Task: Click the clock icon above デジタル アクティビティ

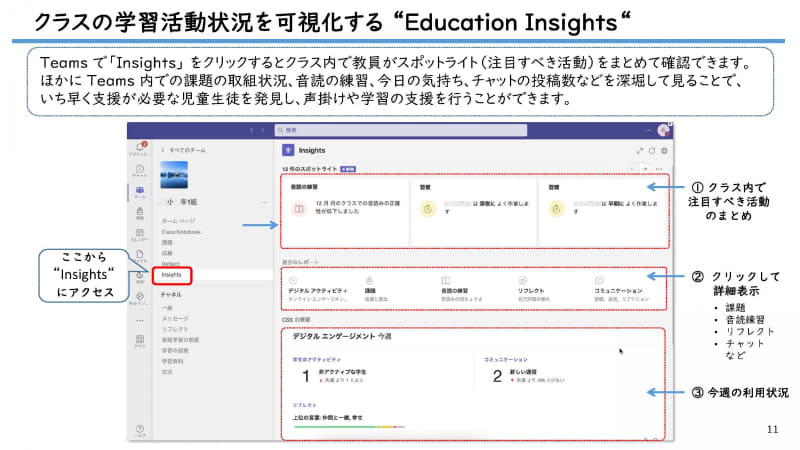Action: (x=293, y=281)
